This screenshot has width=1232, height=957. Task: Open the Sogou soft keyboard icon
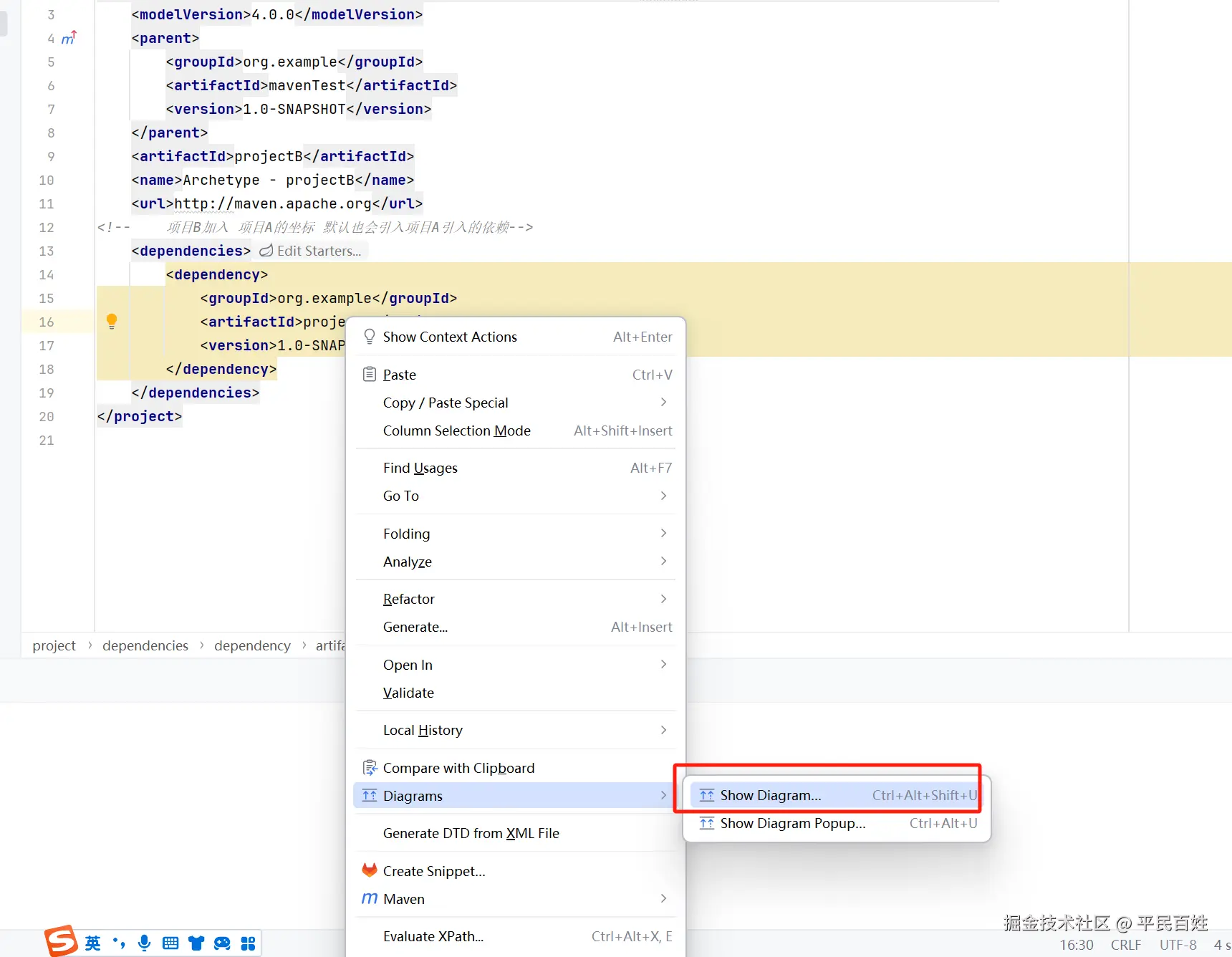(x=170, y=943)
